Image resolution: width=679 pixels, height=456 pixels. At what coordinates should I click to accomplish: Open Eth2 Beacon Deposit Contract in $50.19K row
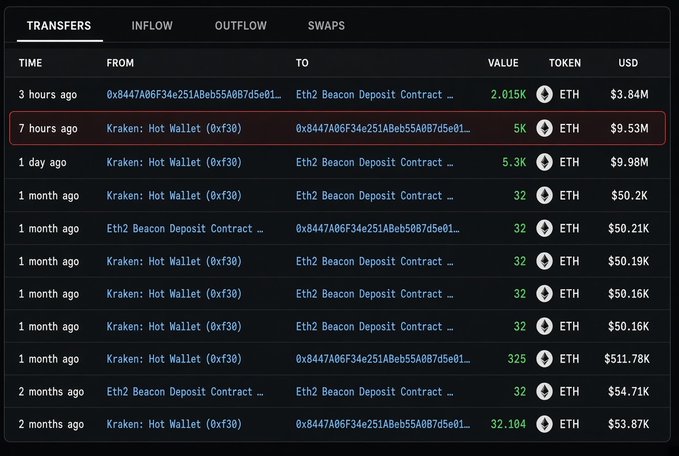coord(375,261)
